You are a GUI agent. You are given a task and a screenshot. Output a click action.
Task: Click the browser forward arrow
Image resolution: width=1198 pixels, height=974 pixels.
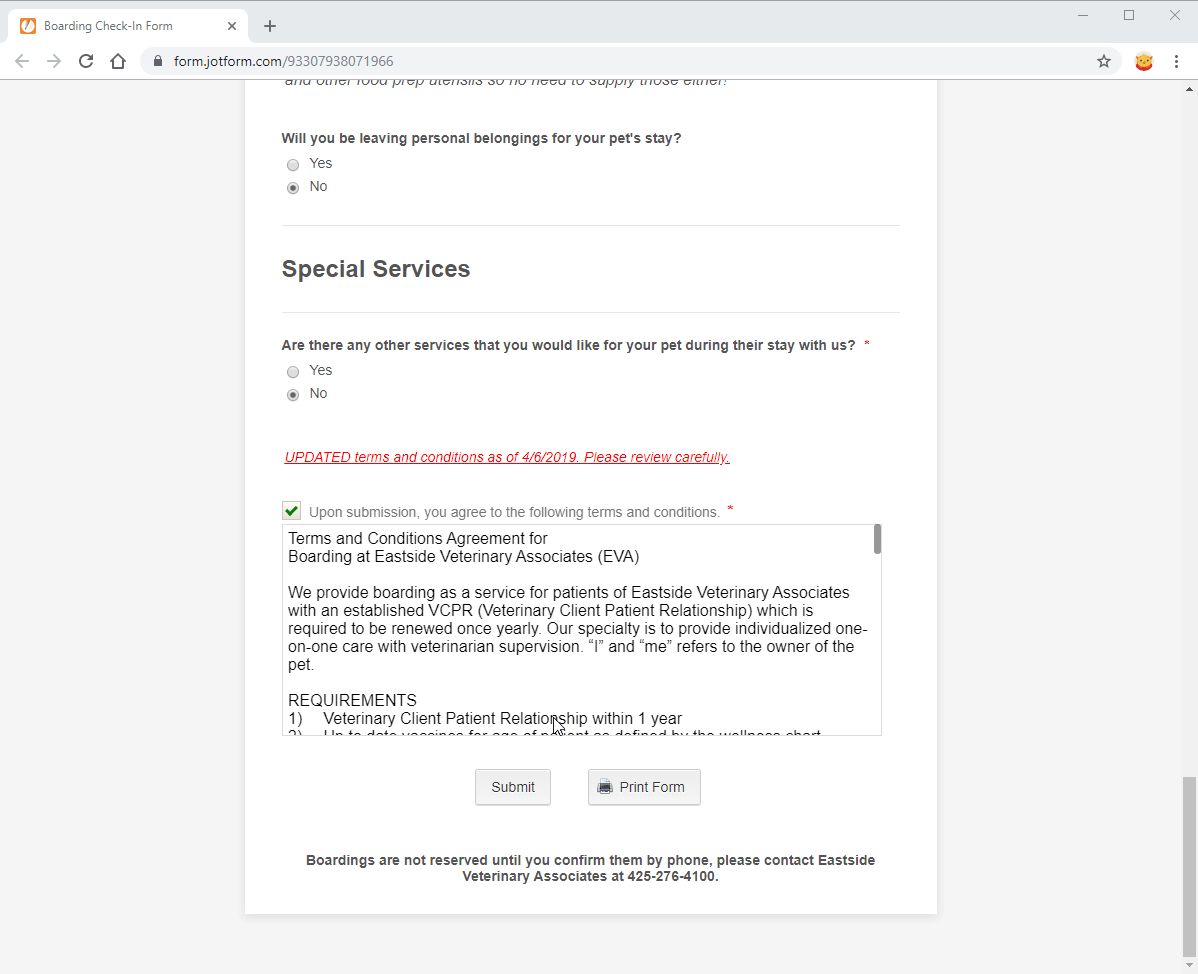pyautogui.click(x=54, y=61)
